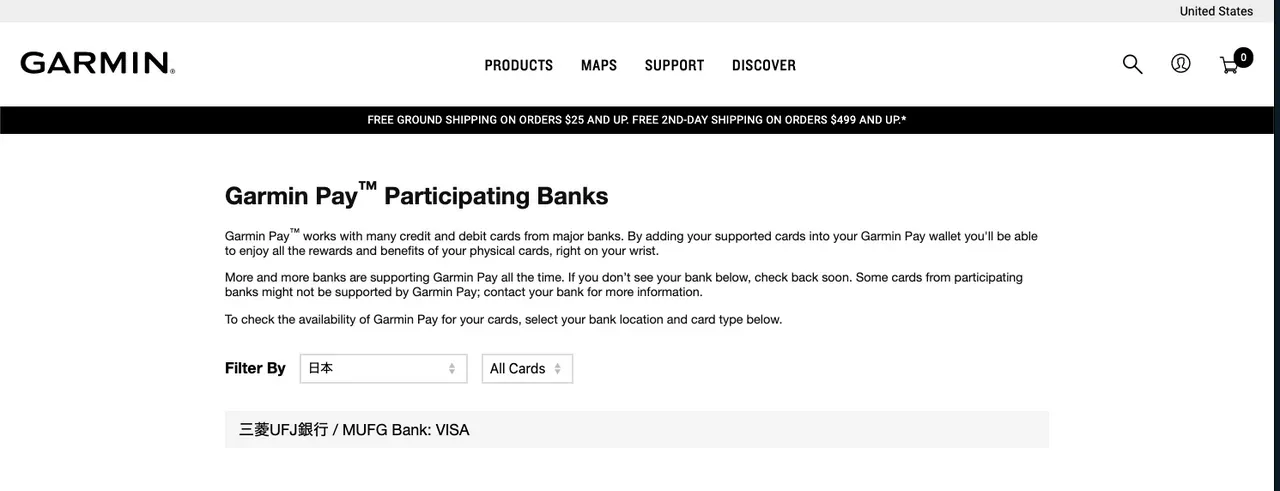The width and height of the screenshot is (1280, 491).
Task: Open the search magnifier icon
Action: click(x=1132, y=64)
